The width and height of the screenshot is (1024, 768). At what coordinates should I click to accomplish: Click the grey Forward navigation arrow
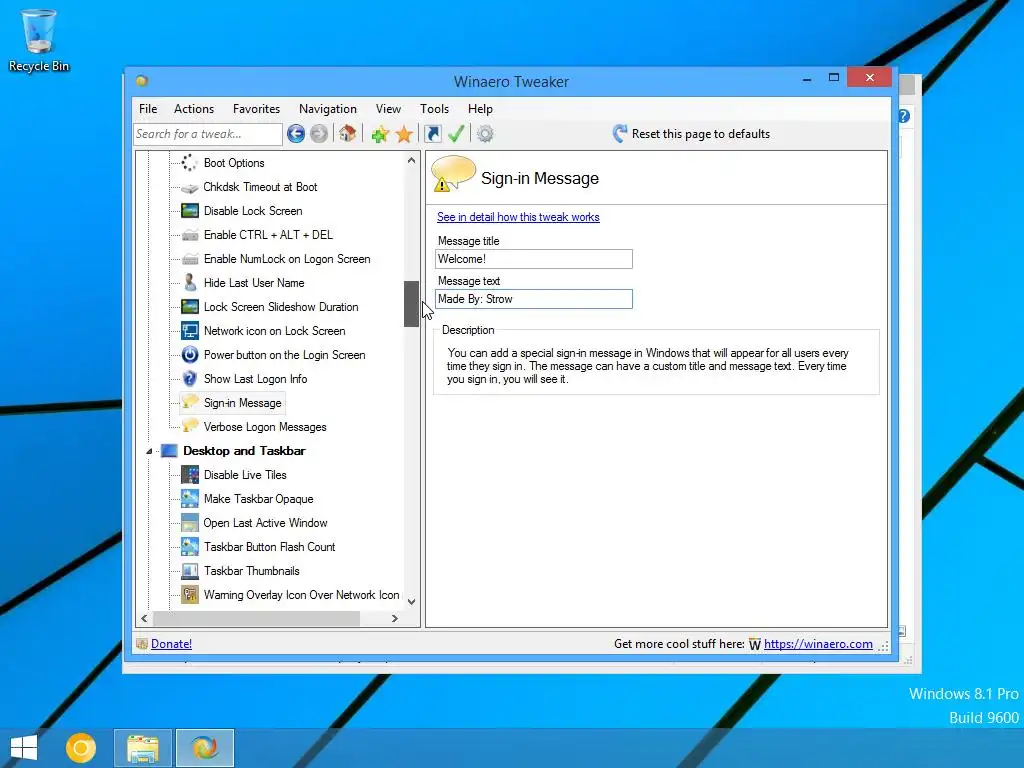(x=319, y=134)
